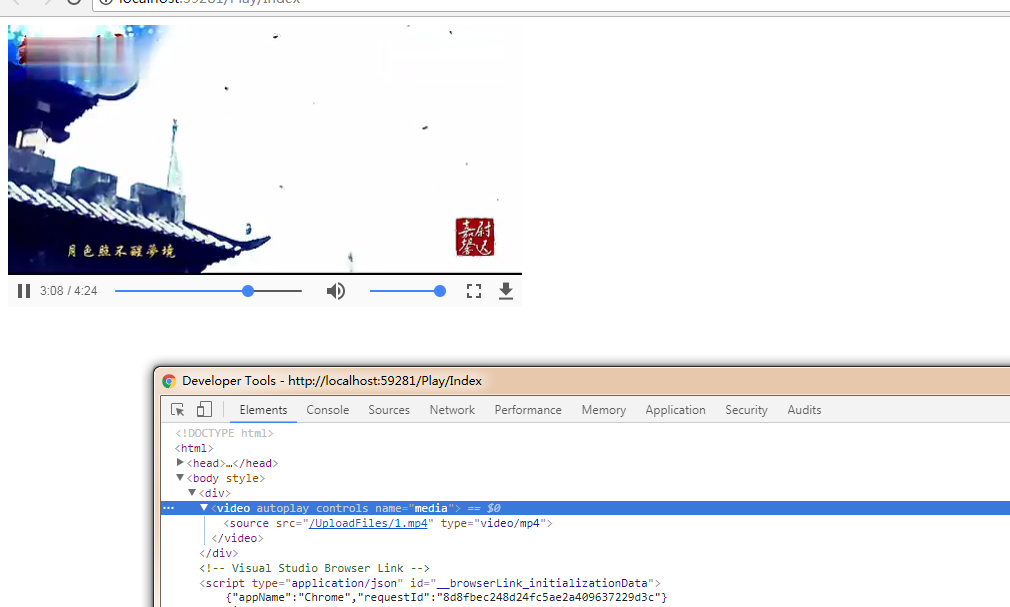Viewport: 1010px width, 607px height.
Task: Mute the video with speaker icon
Action: coord(336,291)
